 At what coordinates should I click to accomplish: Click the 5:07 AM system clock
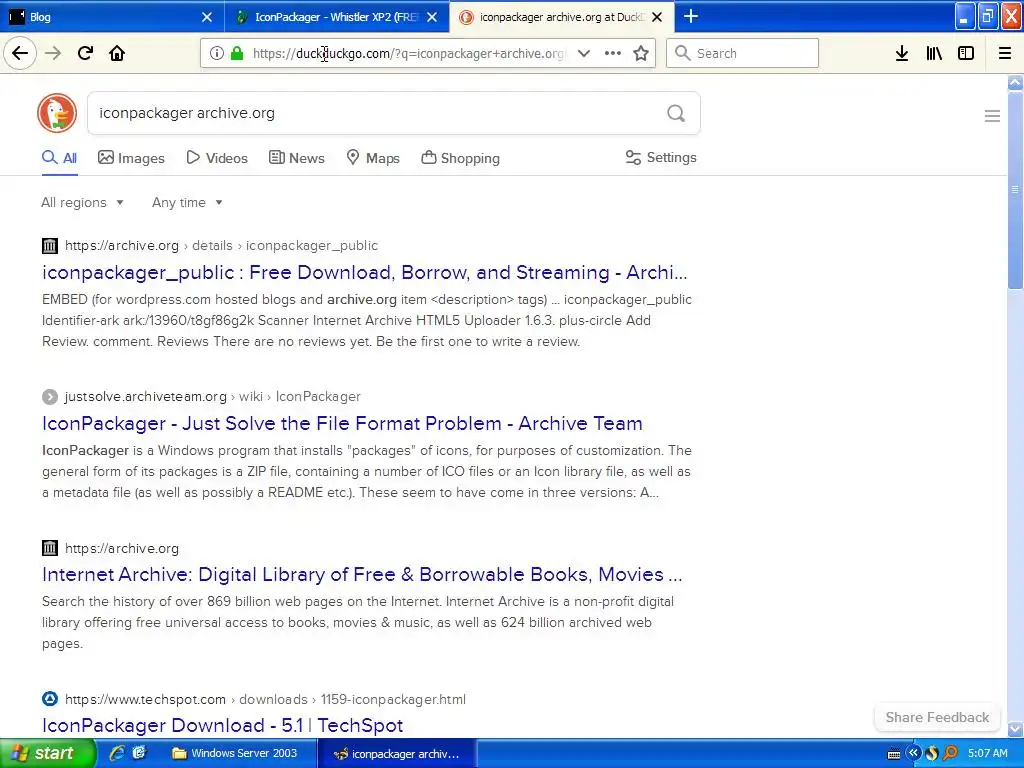click(987, 753)
